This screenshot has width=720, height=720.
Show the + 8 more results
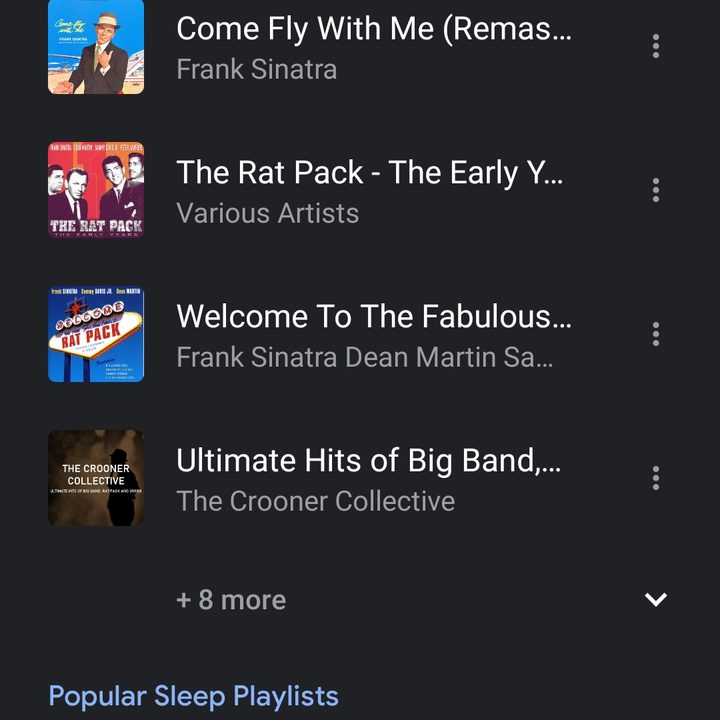(x=231, y=600)
